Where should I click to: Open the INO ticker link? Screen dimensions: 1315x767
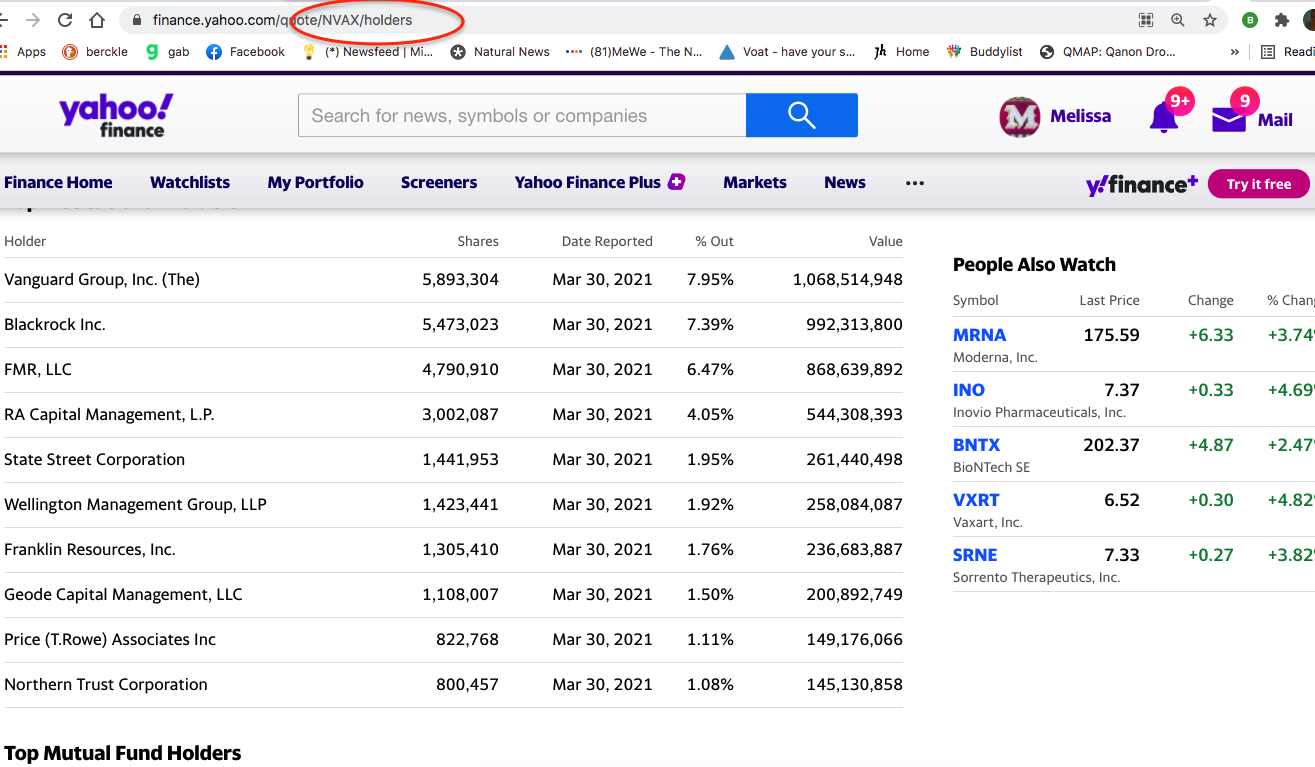tap(969, 390)
